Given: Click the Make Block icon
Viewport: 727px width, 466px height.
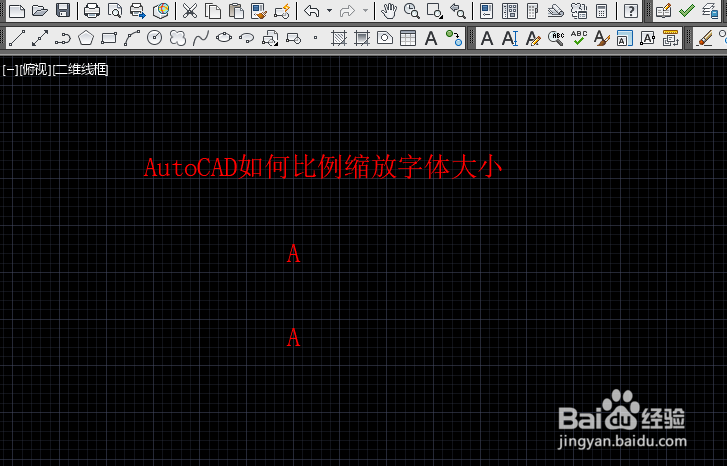Looking at the screenshot, I should [x=293, y=38].
